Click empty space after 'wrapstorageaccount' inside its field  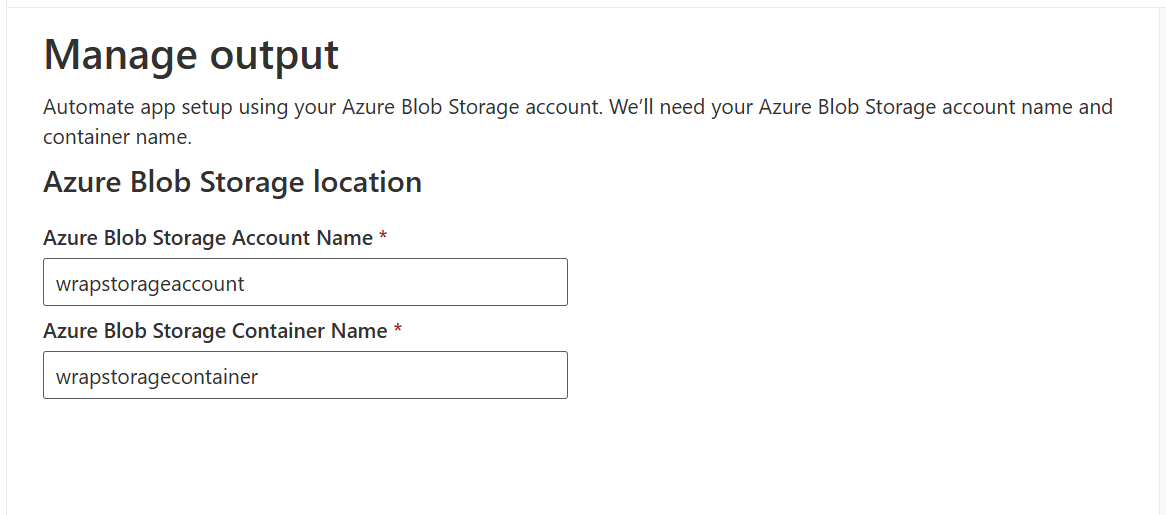coord(420,283)
